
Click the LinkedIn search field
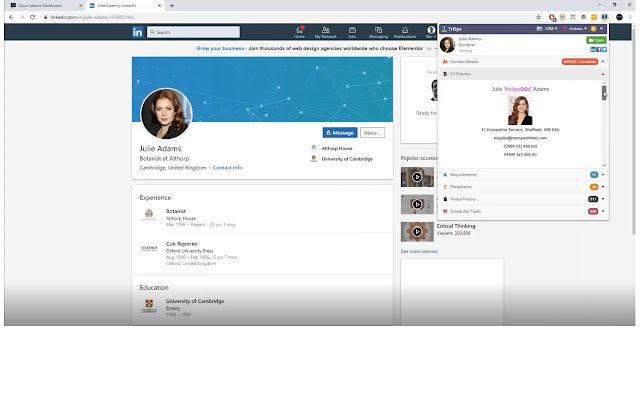193,32
